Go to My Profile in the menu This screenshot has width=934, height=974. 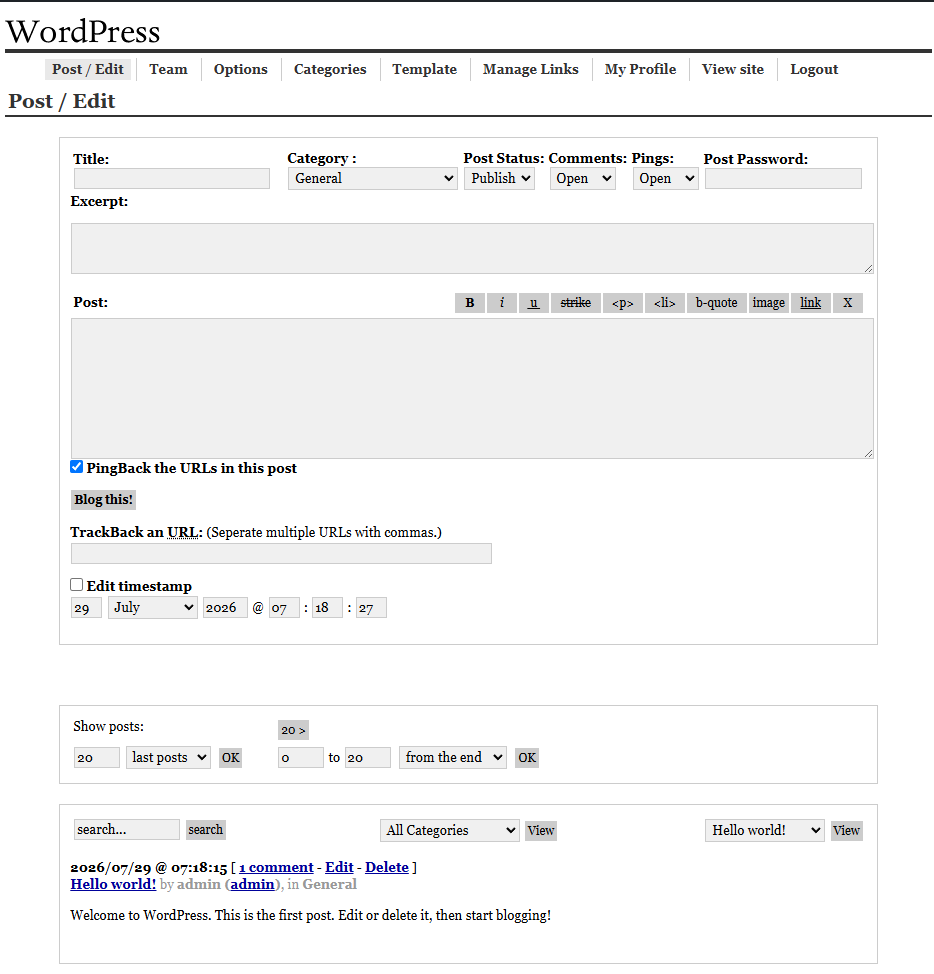pos(640,69)
